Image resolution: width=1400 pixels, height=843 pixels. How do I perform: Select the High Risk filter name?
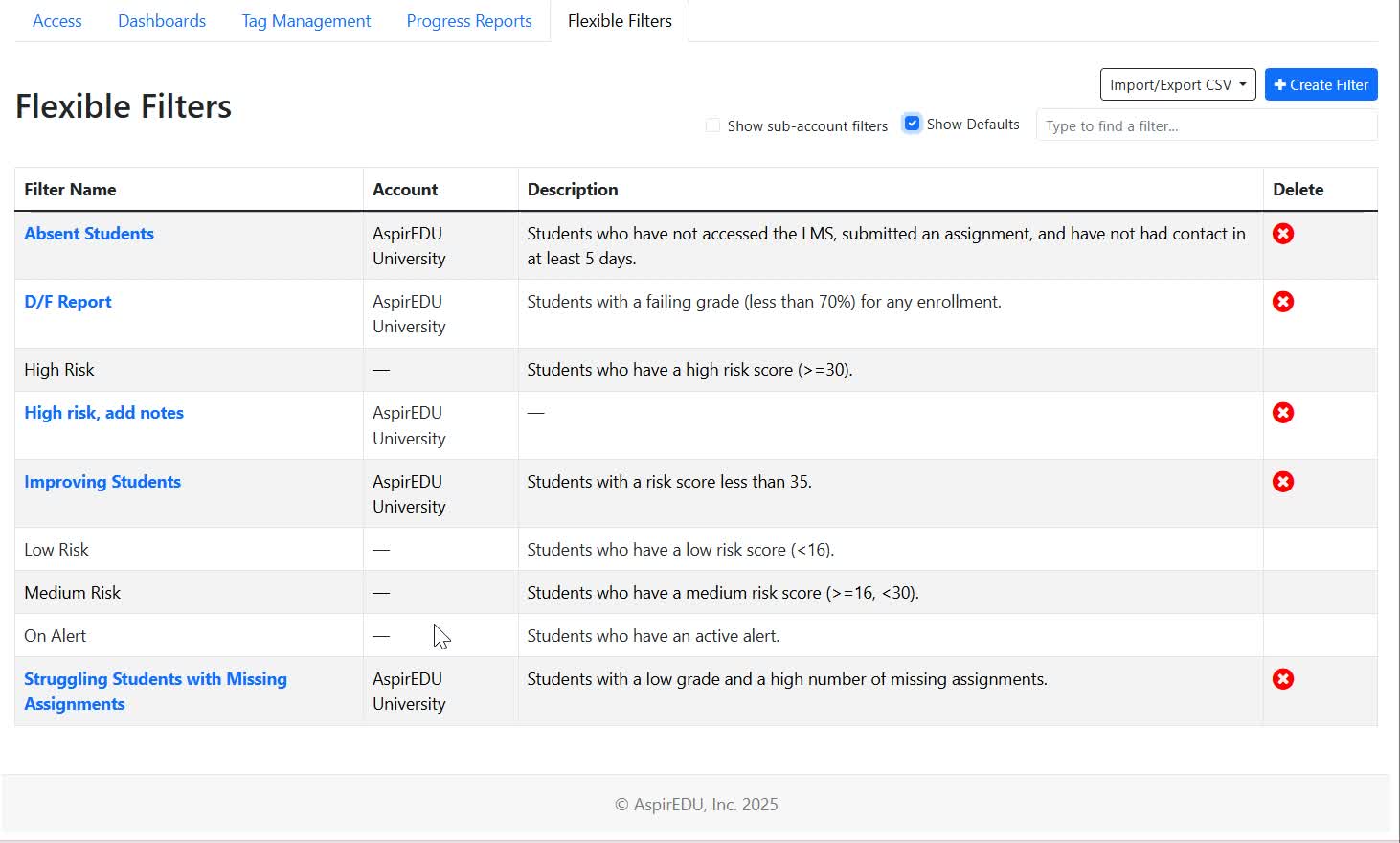59,370
